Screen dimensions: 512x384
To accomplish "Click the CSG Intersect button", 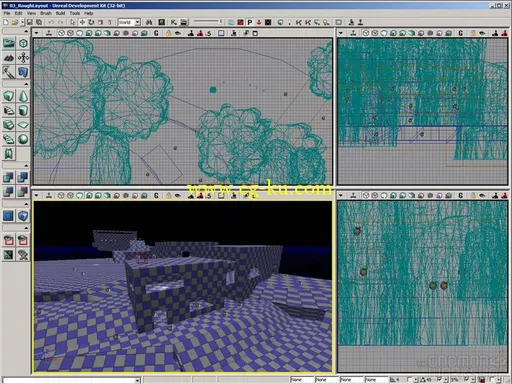I will click(9, 192).
